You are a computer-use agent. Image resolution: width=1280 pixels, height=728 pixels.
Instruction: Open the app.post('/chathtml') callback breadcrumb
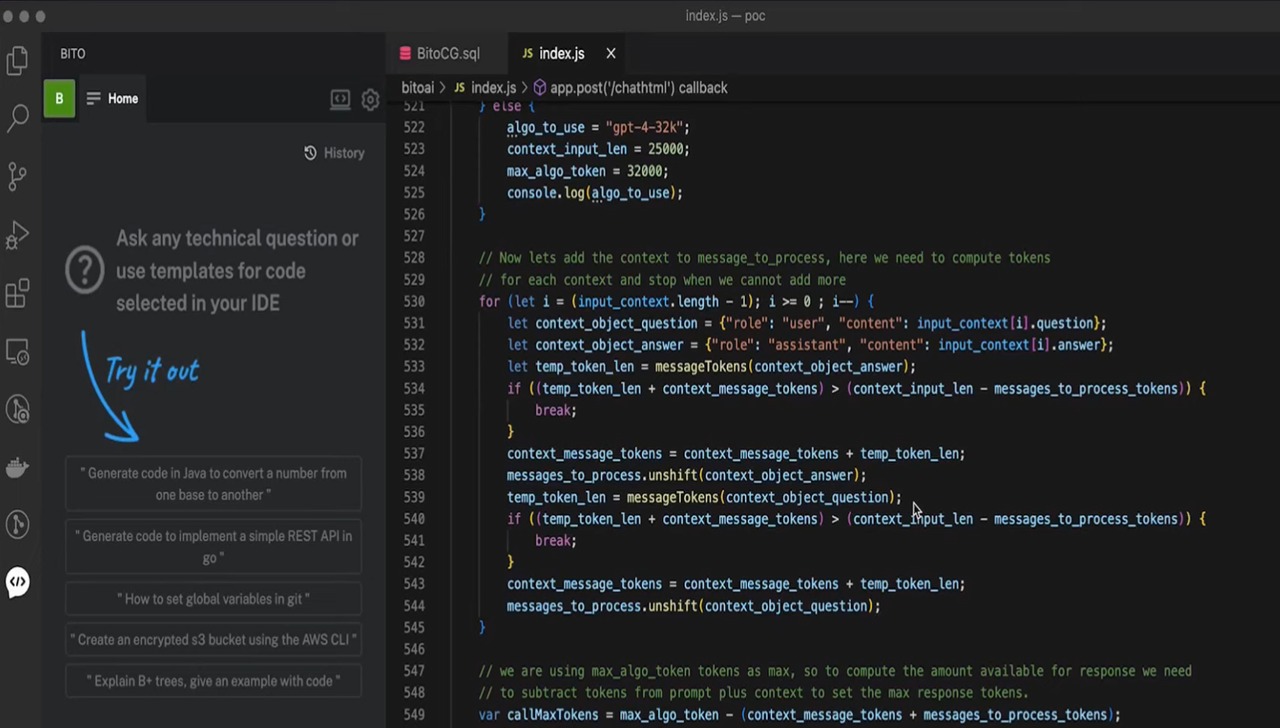pyautogui.click(x=638, y=88)
